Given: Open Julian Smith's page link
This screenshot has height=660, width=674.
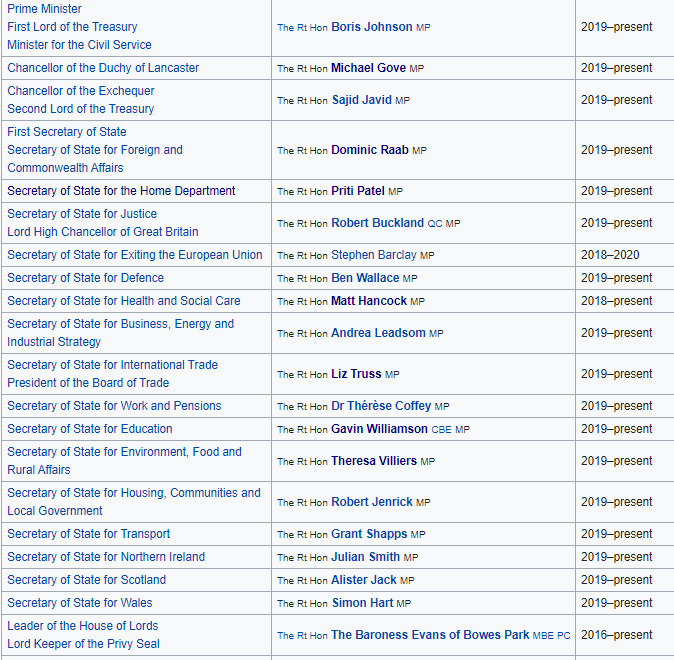Looking at the screenshot, I should pyautogui.click(x=366, y=557).
